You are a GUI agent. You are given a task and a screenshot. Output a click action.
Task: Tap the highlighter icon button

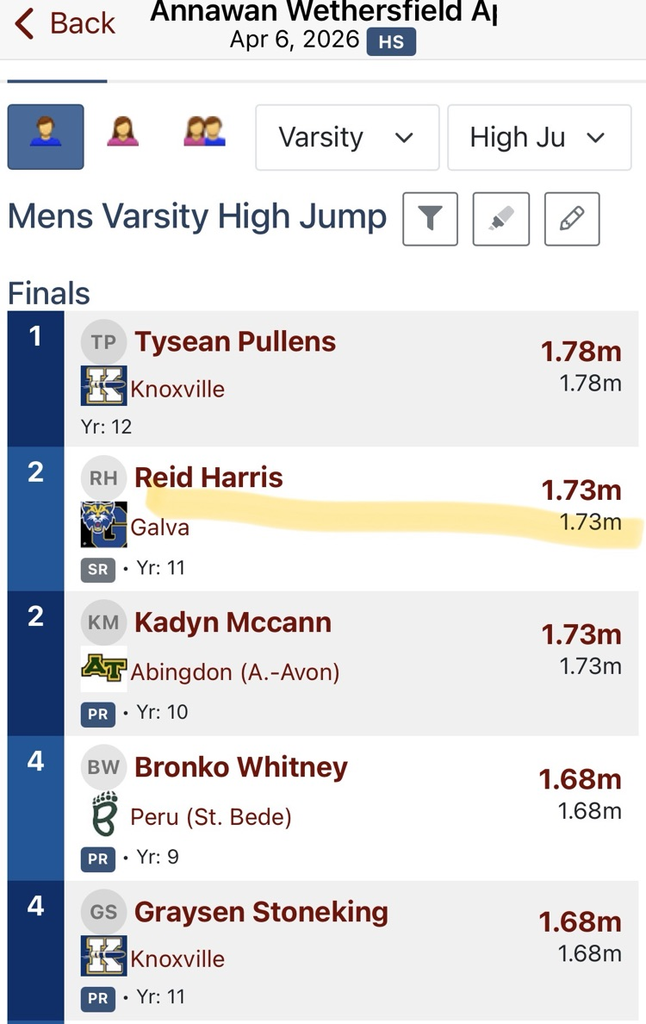click(501, 218)
